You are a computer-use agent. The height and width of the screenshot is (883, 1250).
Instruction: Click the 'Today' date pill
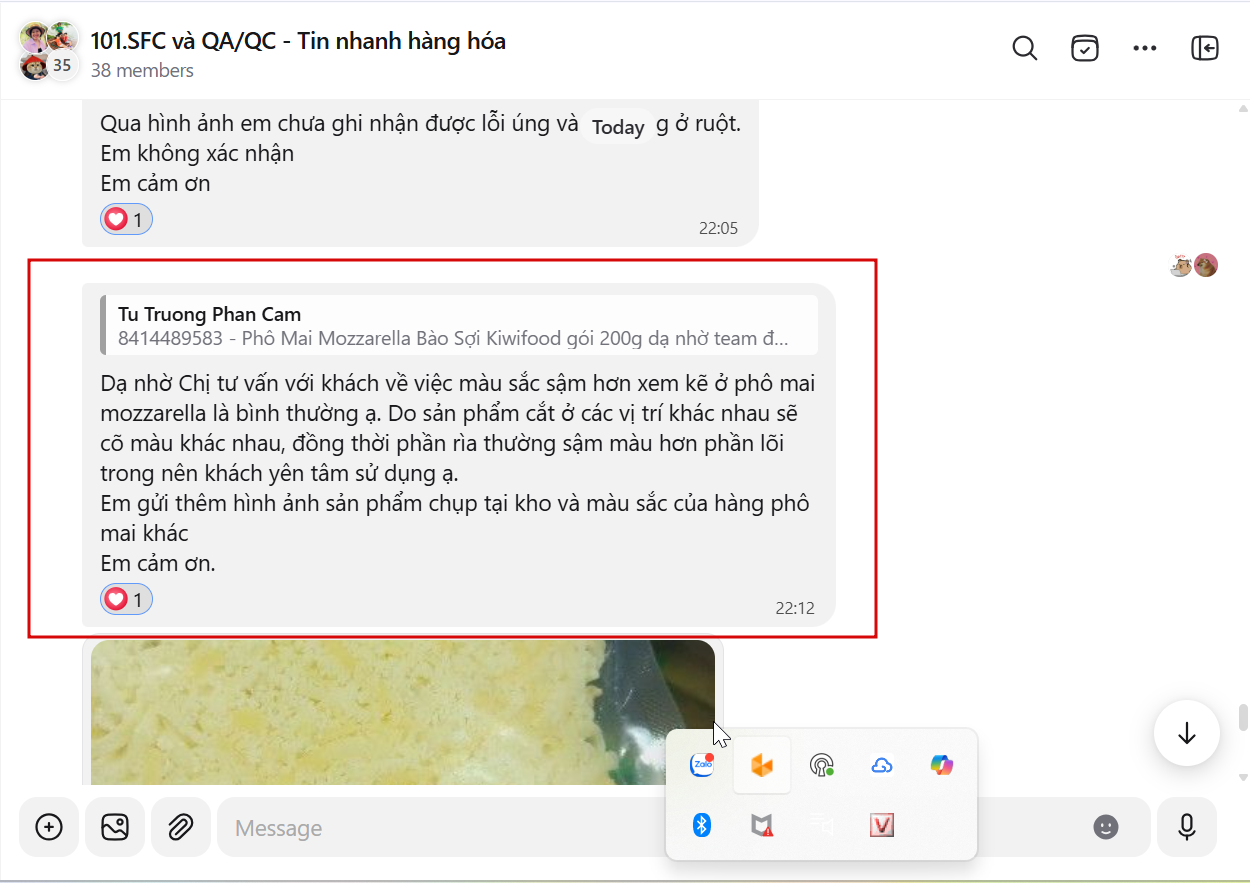pyautogui.click(x=618, y=127)
